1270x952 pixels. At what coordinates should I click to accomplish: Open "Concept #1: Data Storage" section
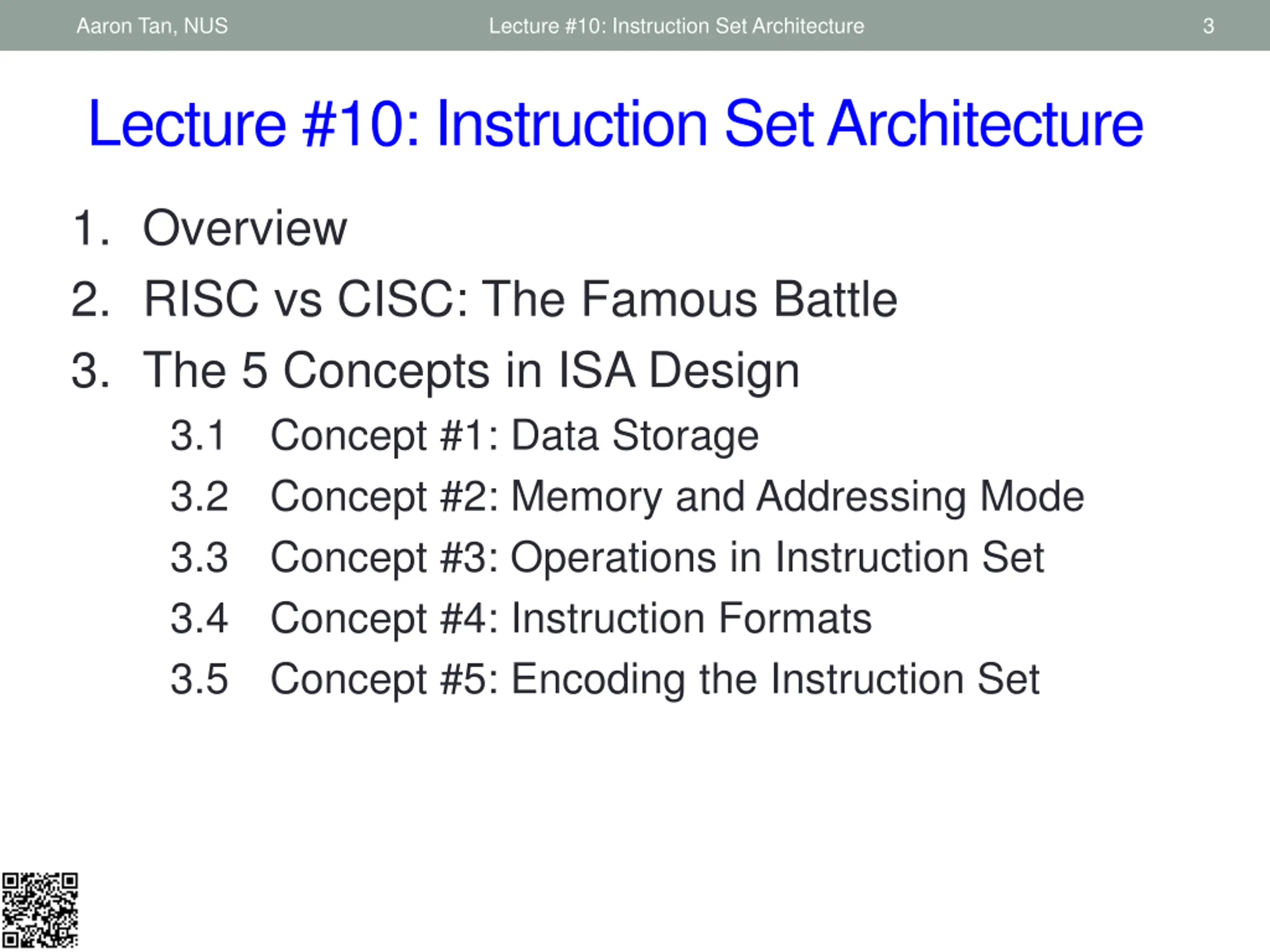(x=514, y=436)
